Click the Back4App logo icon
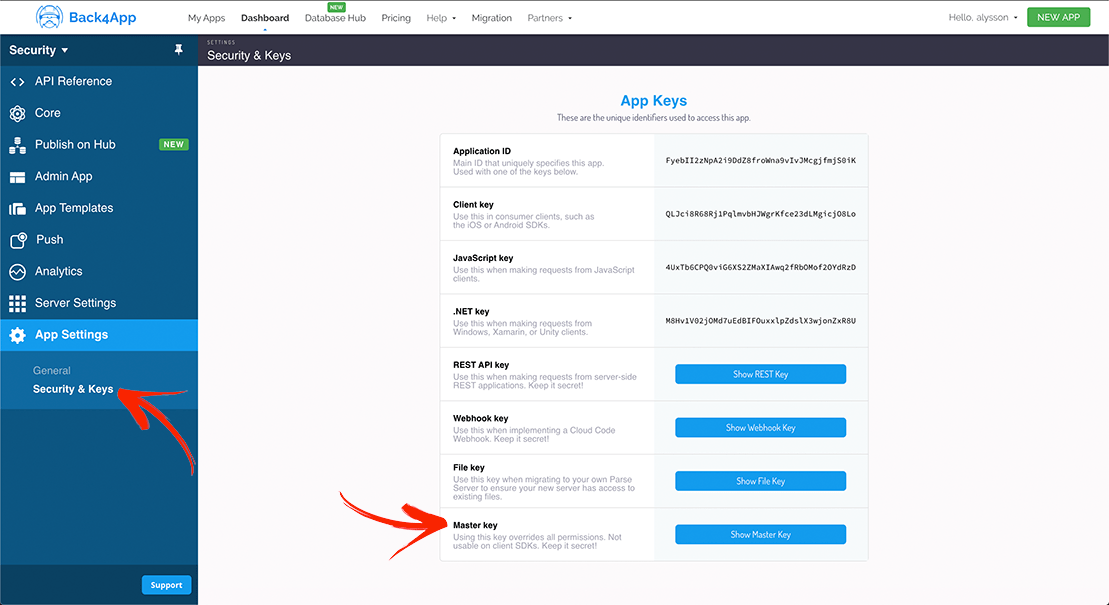This screenshot has width=1109, height=605. 49,17
